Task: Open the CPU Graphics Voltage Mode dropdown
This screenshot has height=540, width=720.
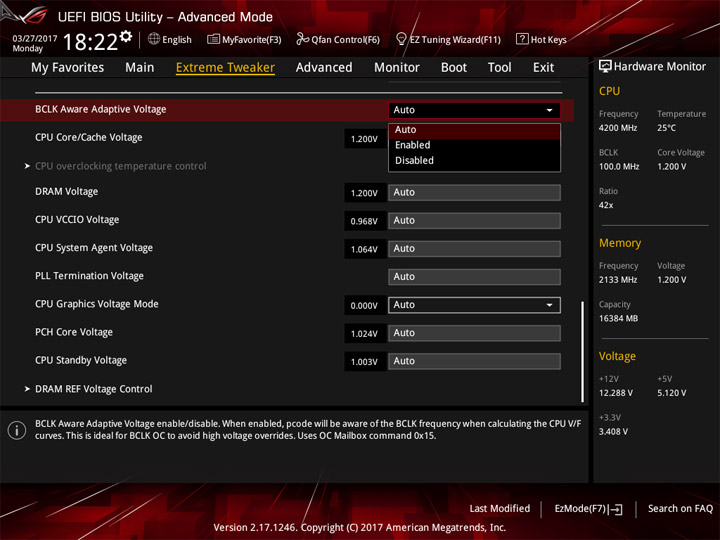Action: tap(474, 305)
